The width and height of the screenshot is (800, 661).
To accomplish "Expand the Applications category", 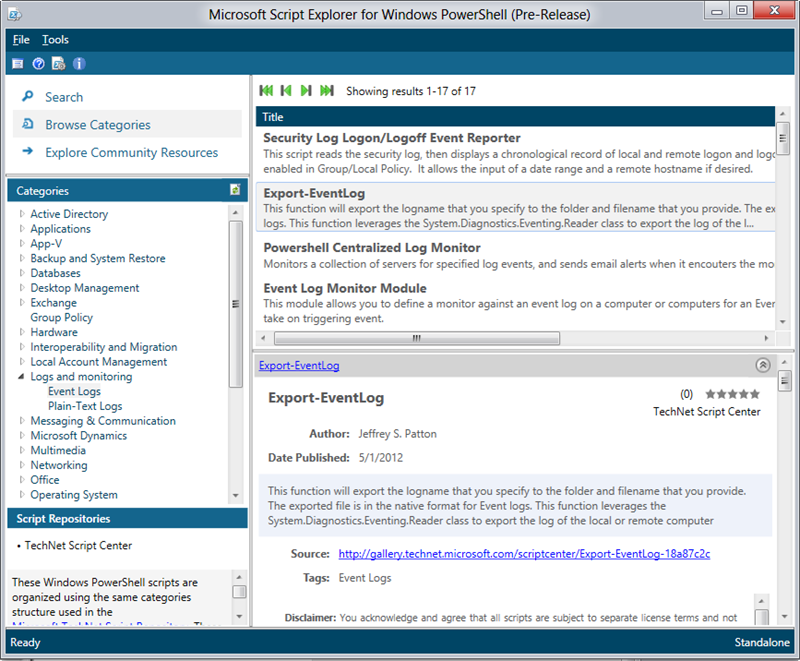I will pos(22,228).
